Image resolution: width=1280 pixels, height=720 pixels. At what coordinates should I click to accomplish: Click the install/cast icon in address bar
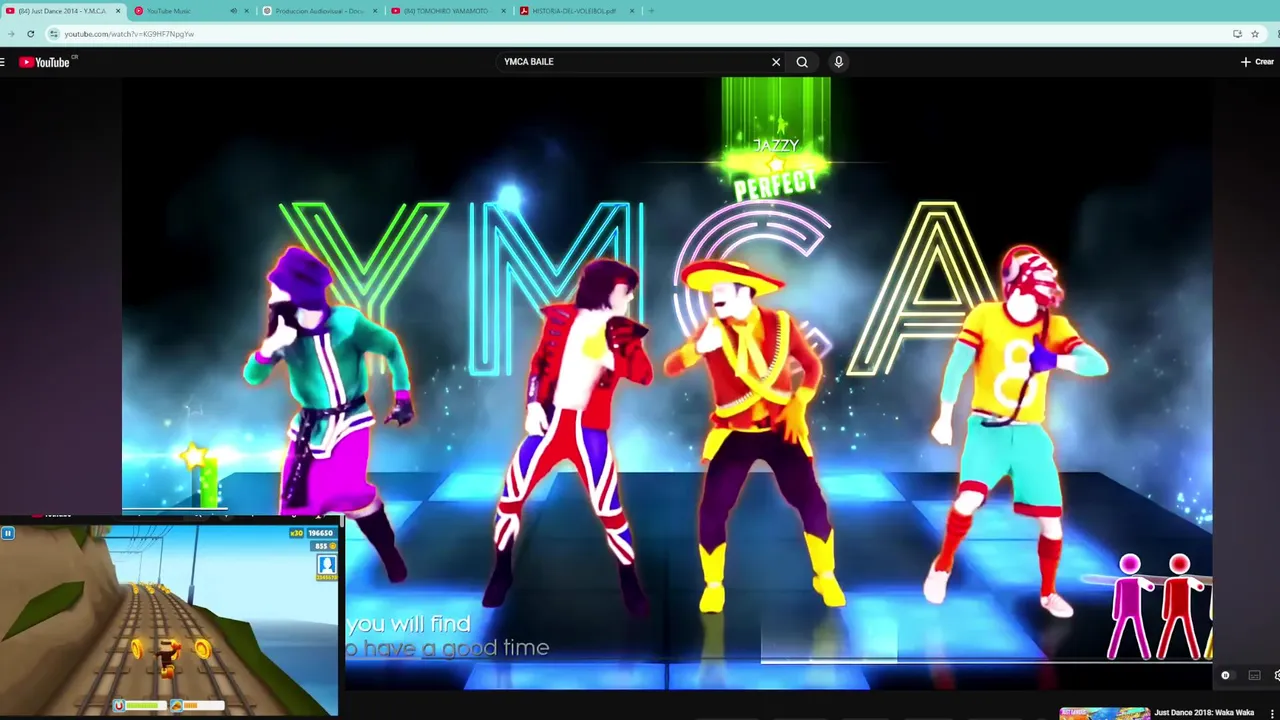click(1237, 34)
